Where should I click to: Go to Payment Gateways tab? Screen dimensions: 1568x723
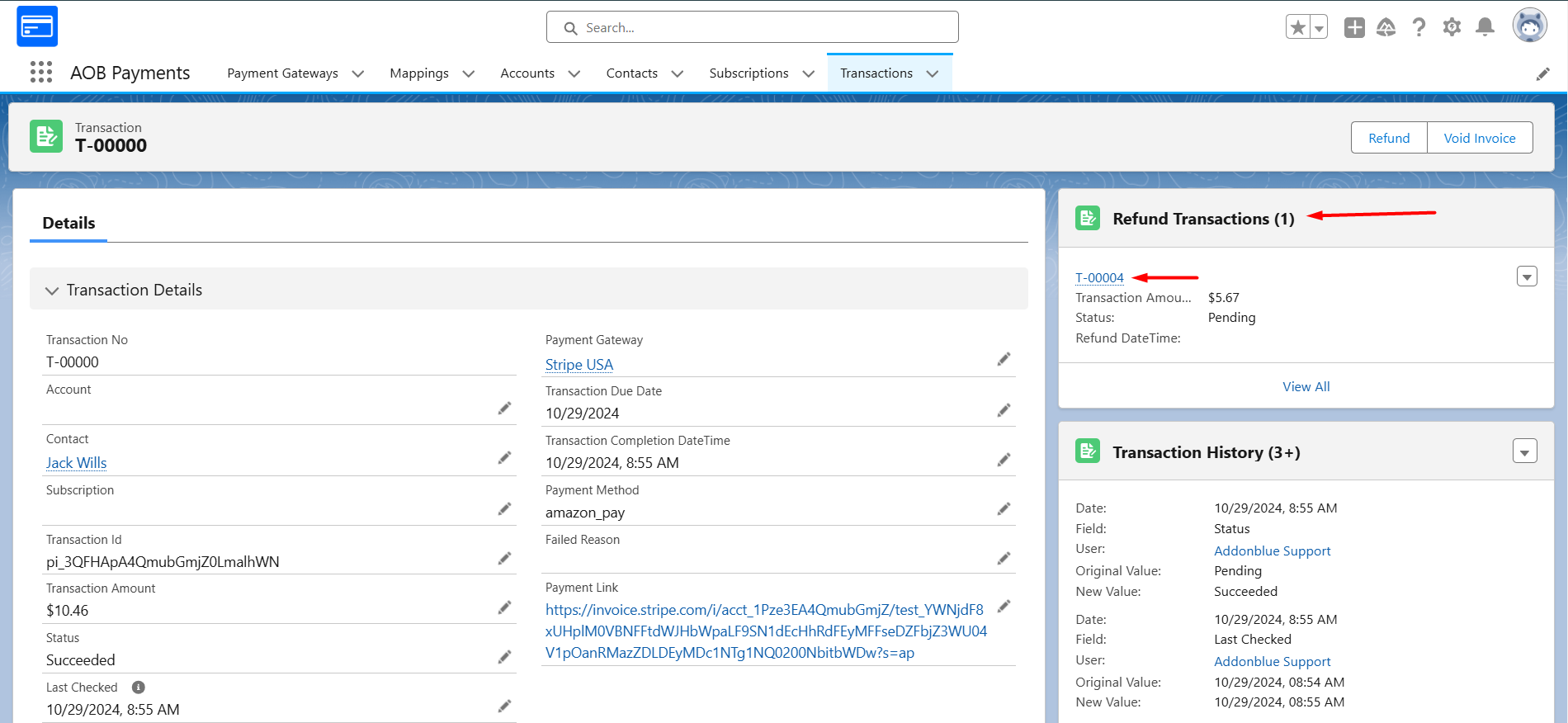[x=282, y=73]
